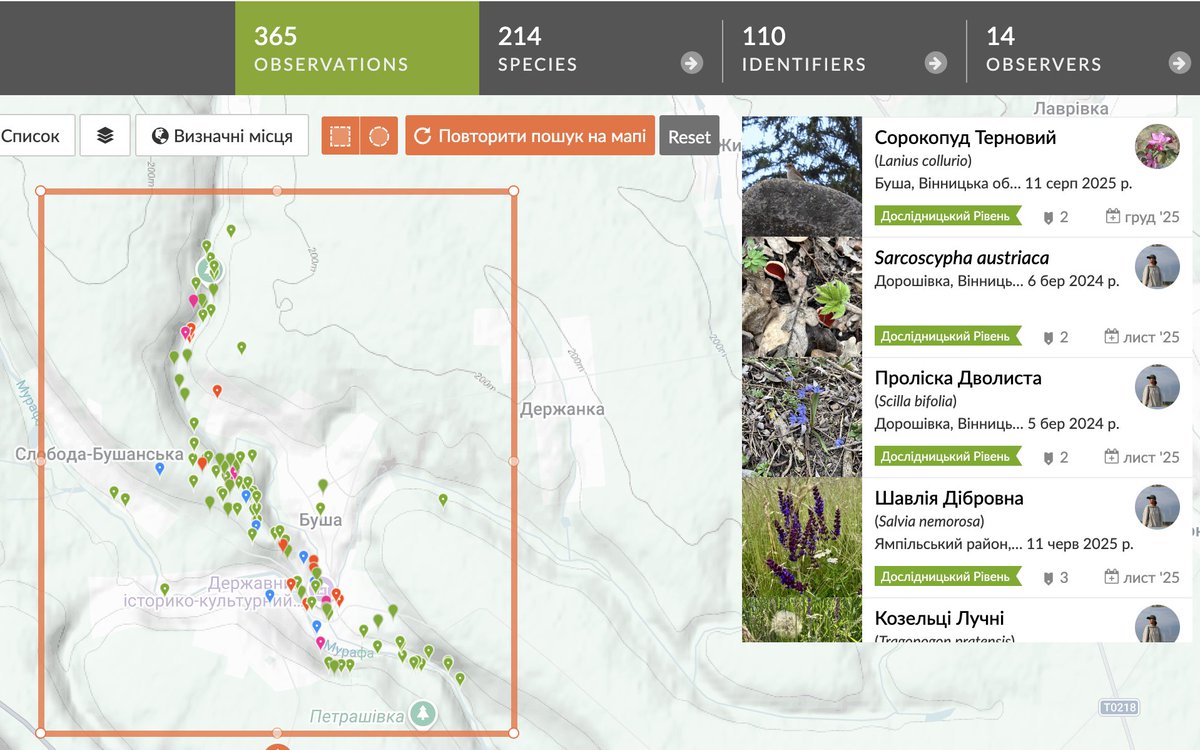This screenshot has width=1200, height=750.
Task: Toggle list view with the "Список" button
Action: (30, 135)
